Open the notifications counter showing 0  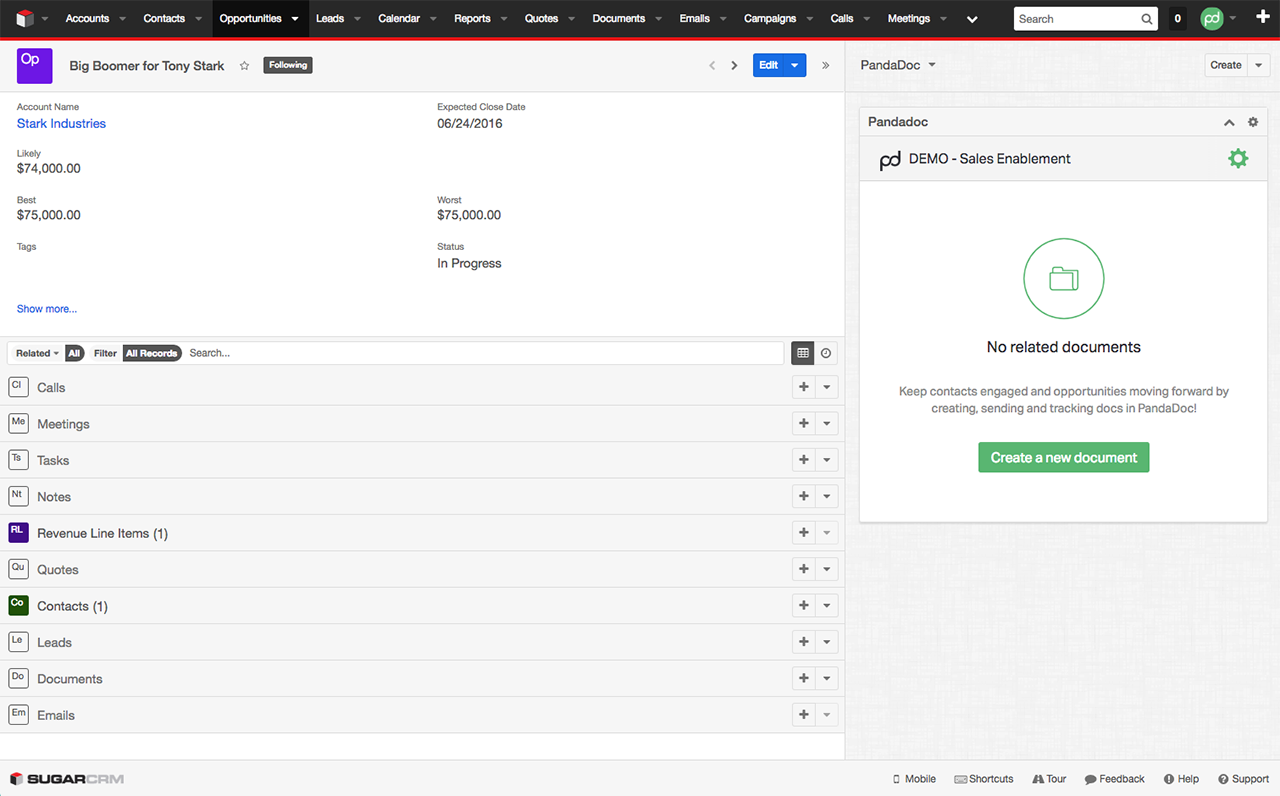tap(1177, 18)
